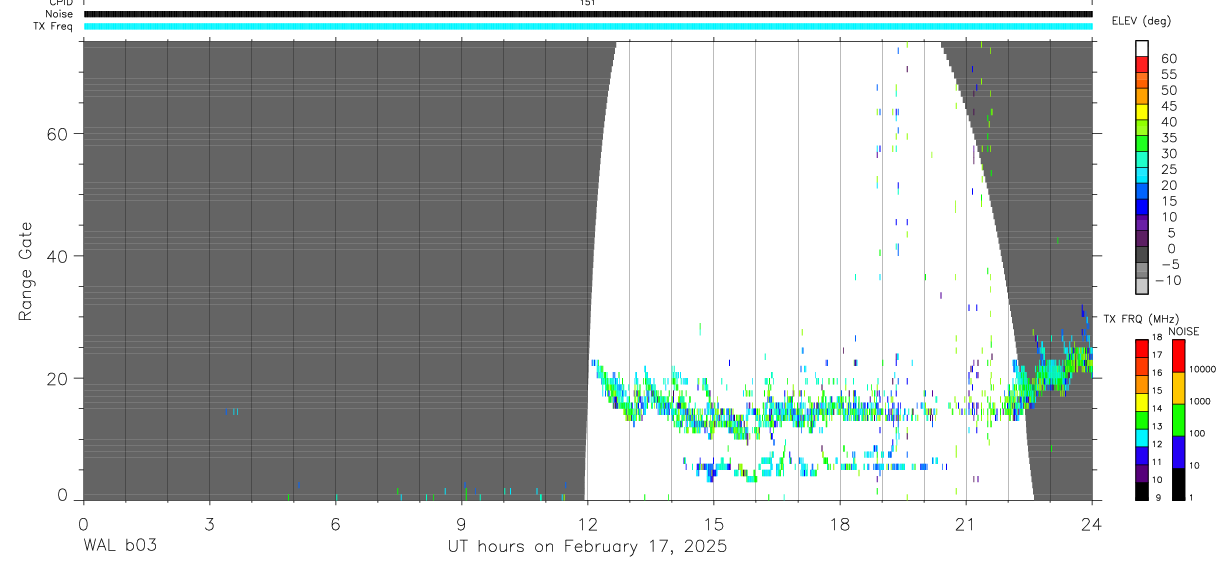Click the Noise row label

coord(59,14)
